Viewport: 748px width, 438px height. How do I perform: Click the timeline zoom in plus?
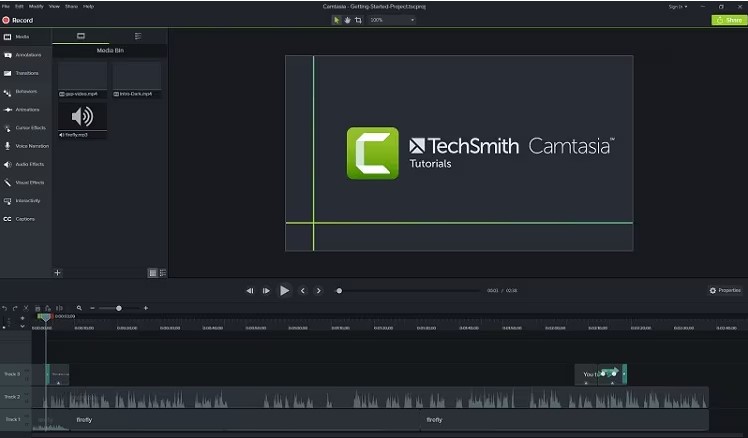(145, 308)
